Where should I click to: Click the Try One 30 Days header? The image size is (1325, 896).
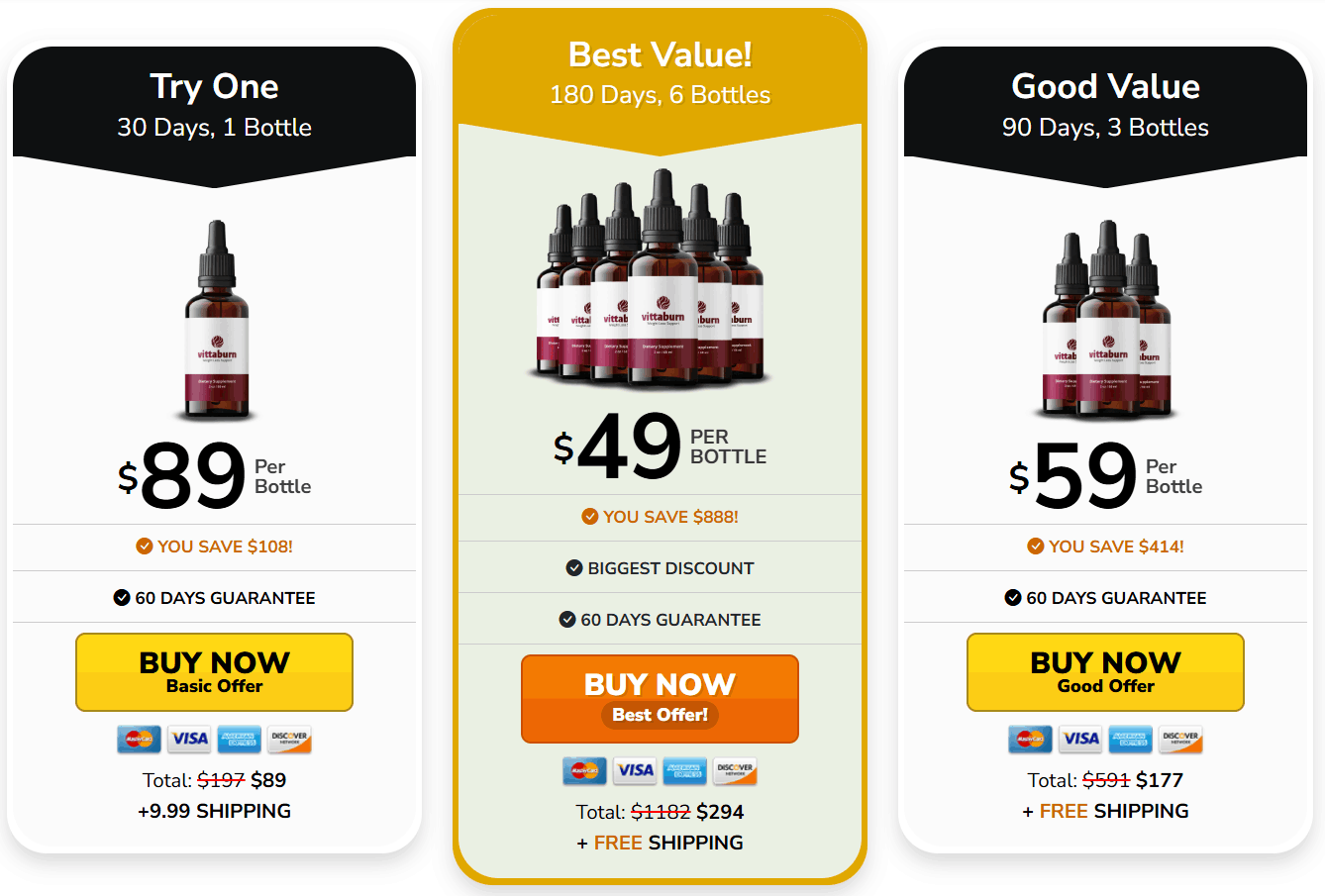[214, 107]
